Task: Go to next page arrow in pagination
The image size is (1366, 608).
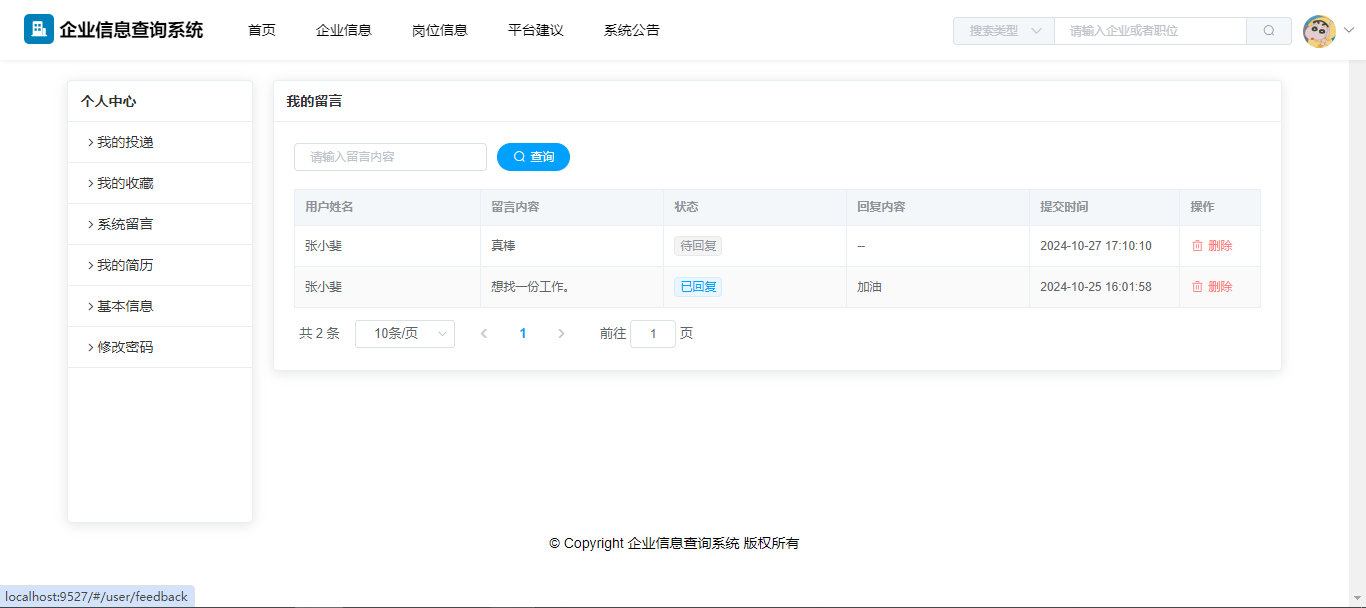Action: (x=561, y=334)
